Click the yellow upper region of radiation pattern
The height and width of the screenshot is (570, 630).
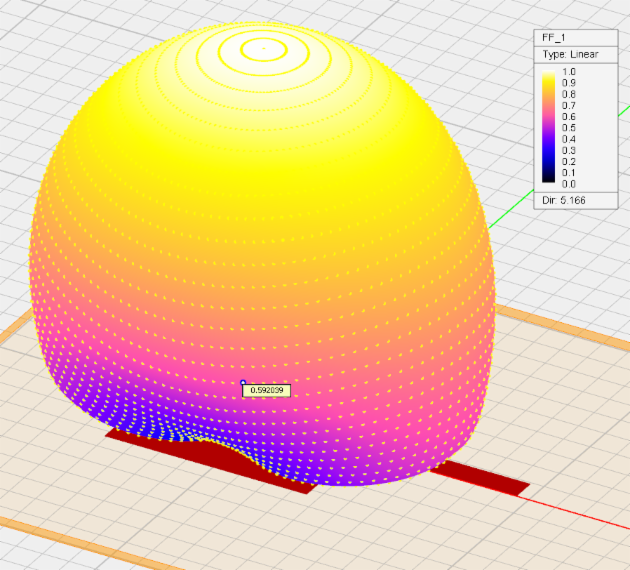(x=260, y=150)
